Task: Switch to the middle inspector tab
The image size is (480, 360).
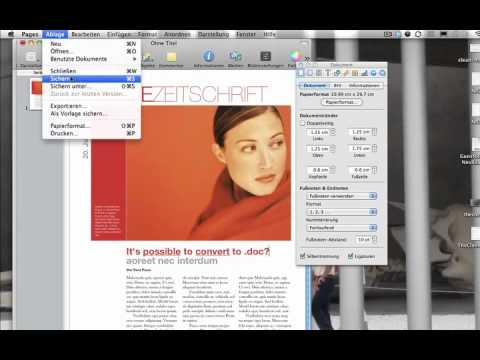Action: [x=337, y=86]
